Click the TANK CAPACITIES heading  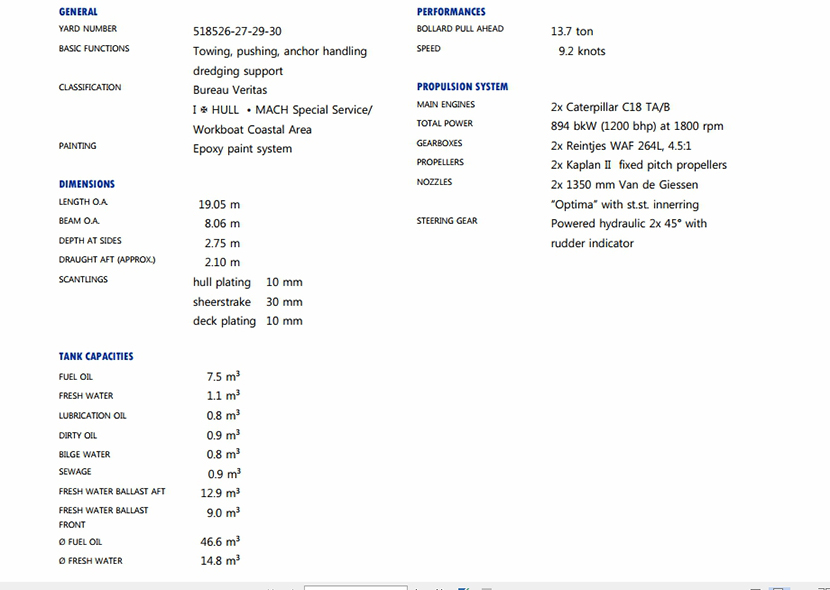pyautogui.click(x=96, y=356)
